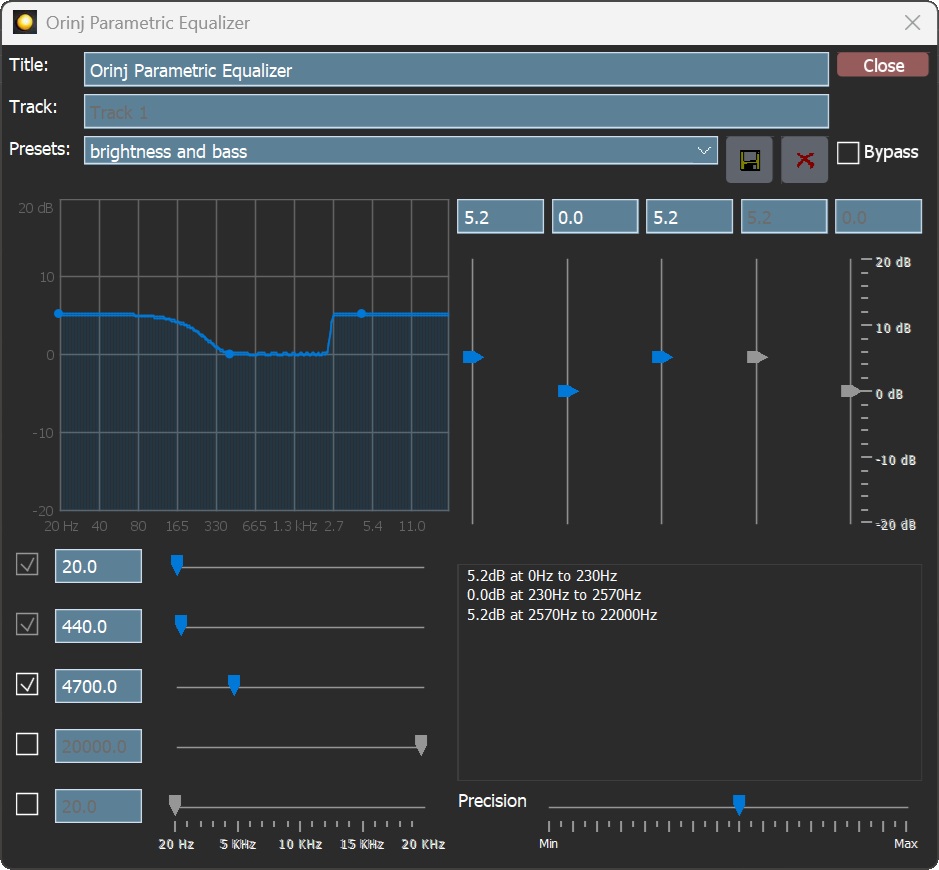The image size is (939, 870).
Task: Click the second vertical gain slider handle
Action: click(x=568, y=391)
